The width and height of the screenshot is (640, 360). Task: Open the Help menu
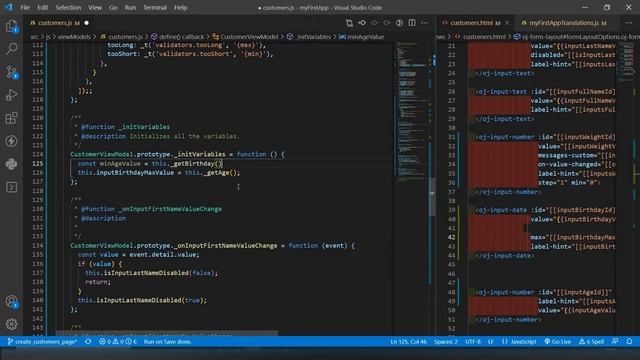click(x=180, y=7)
